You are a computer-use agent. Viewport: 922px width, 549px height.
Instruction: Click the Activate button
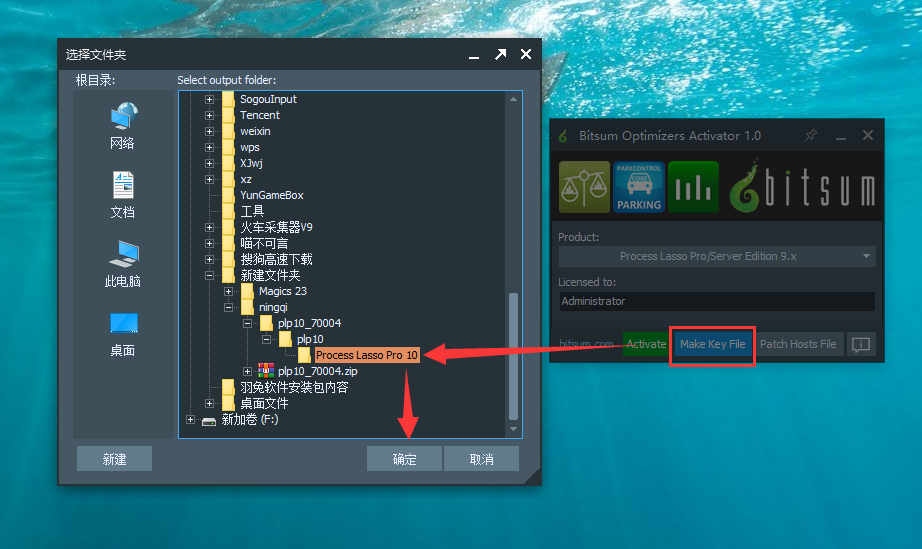646,344
